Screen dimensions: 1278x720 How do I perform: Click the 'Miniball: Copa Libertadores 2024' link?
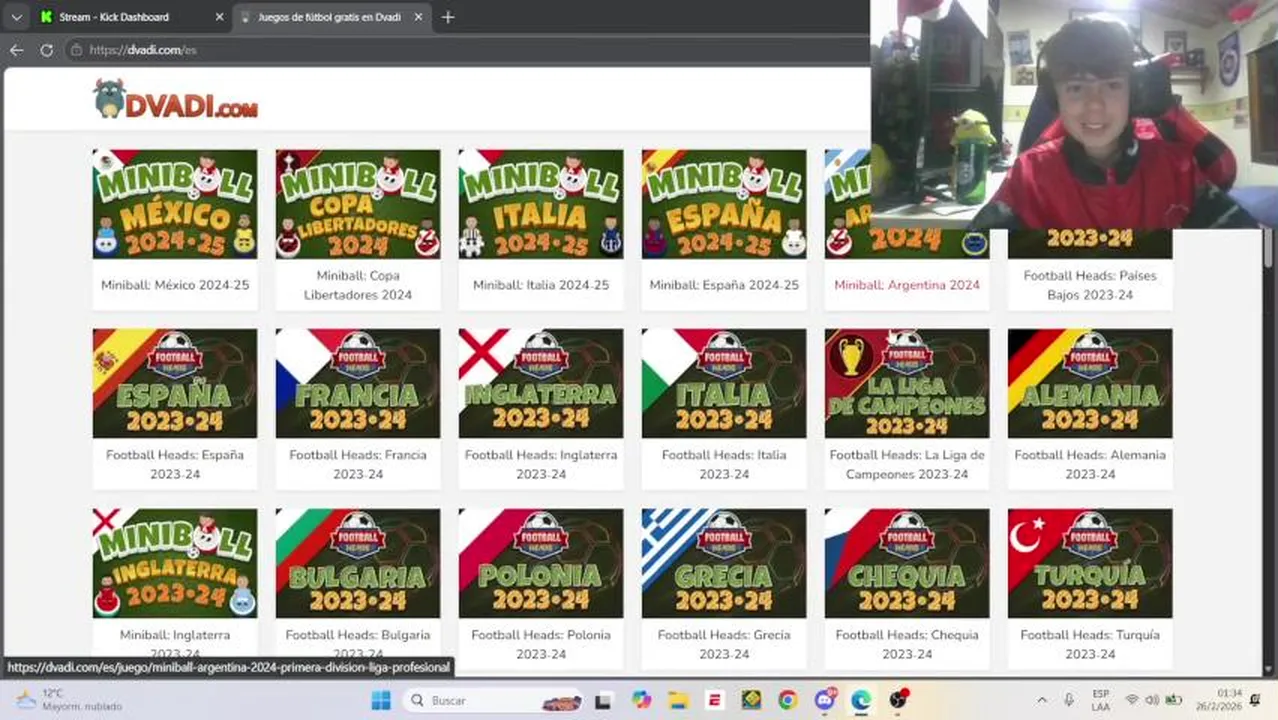click(x=358, y=285)
